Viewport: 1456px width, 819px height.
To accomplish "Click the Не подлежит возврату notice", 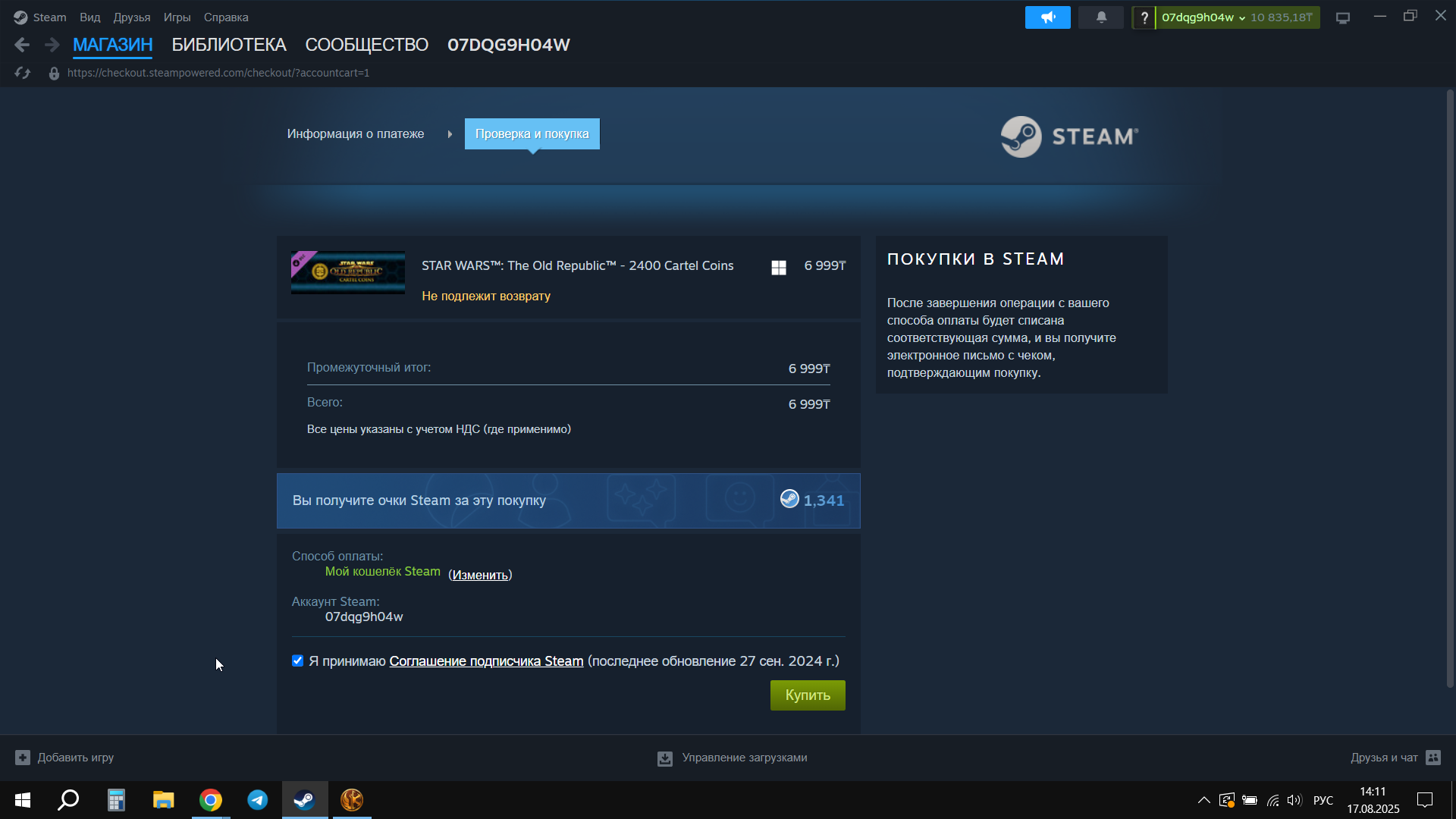I will [x=486, y=296].
